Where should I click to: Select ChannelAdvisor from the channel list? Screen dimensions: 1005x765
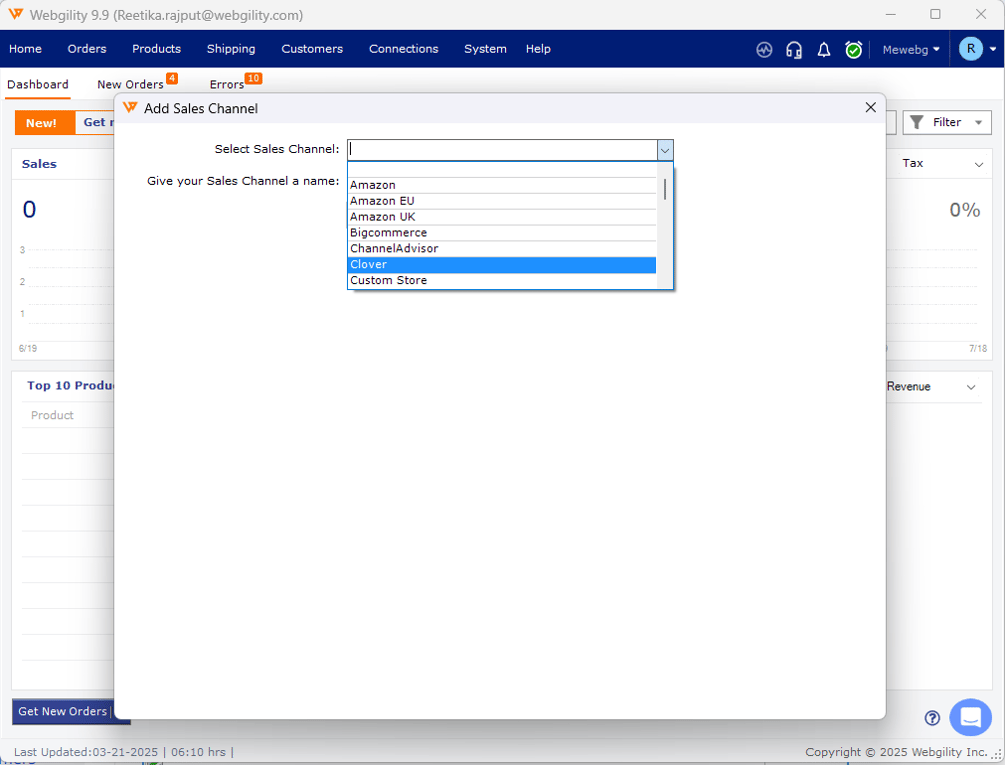pos(502,249)
